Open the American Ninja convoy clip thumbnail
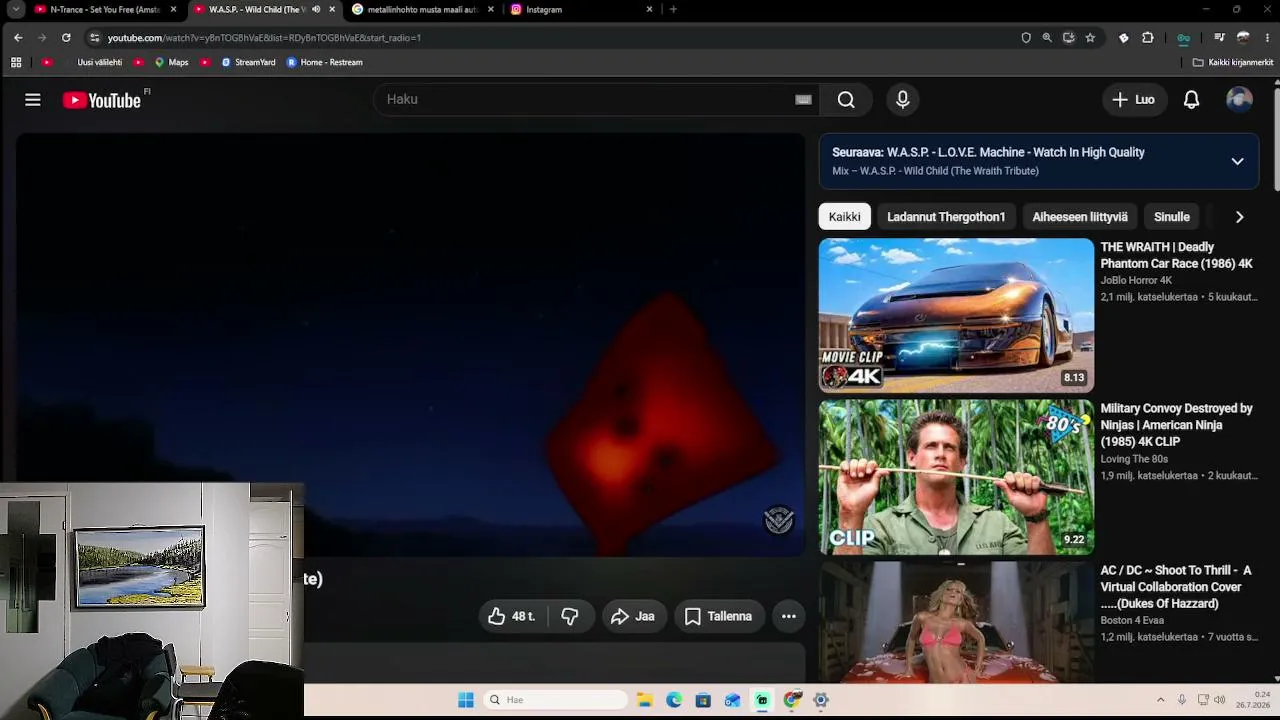 pos(956,477)
